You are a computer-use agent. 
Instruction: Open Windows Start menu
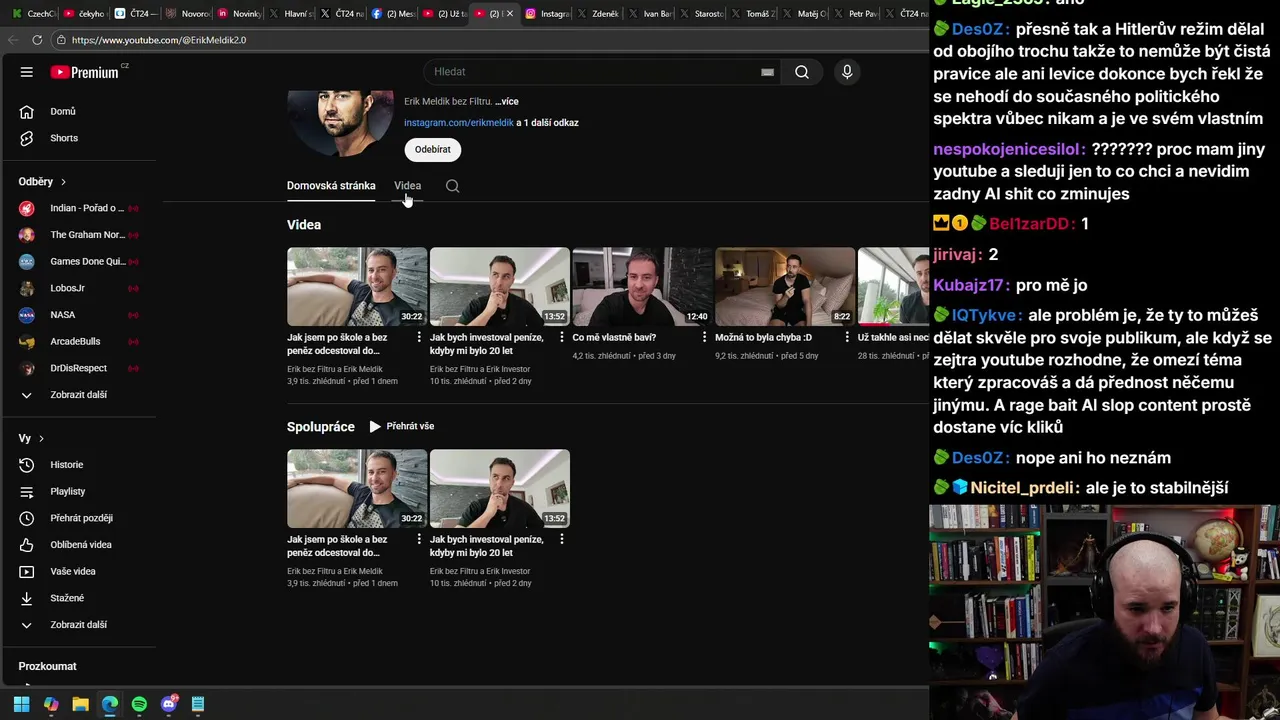tap(21, 704)
